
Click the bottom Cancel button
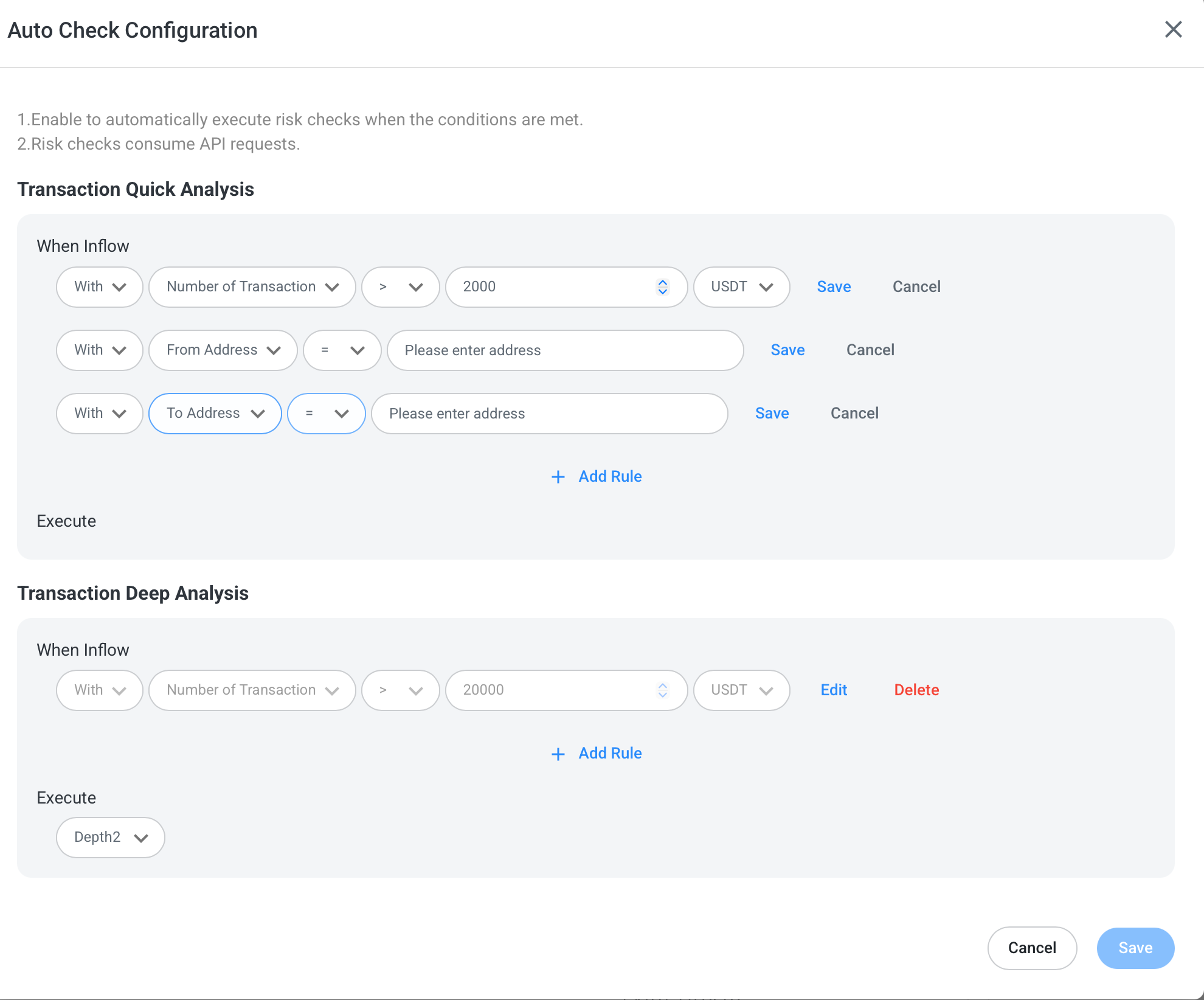click(x=1032, y=948)
